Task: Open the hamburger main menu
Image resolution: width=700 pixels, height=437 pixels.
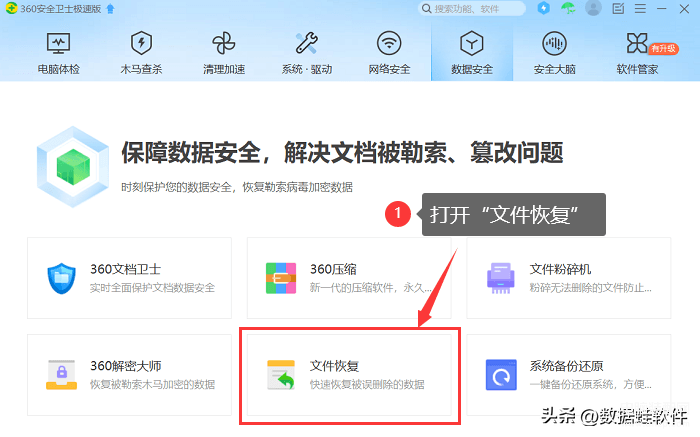Action: tap(641, 8)
